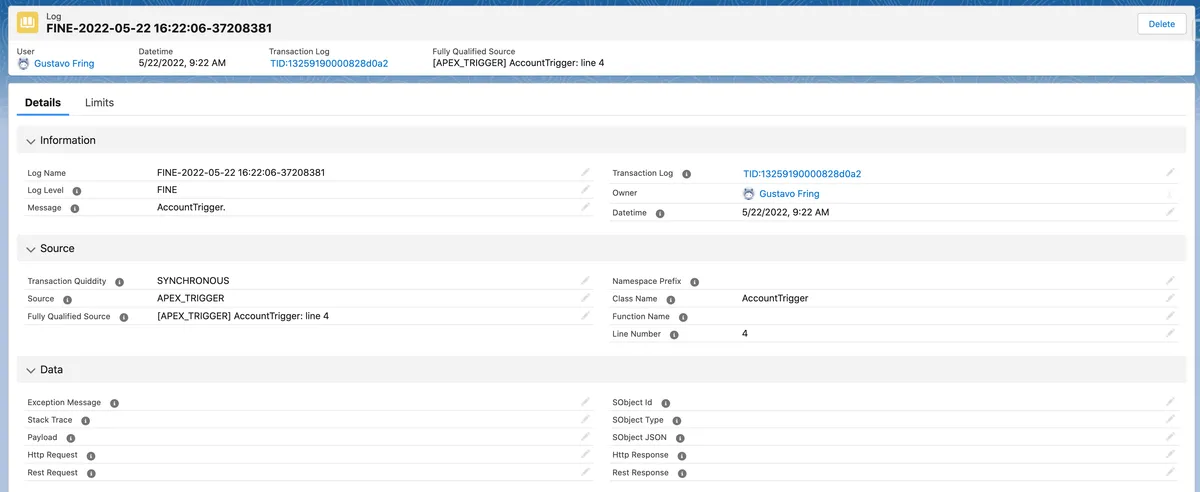
Task: Edit the Transaction Log field pencil icon
Action: click(x=1170, y=173)
